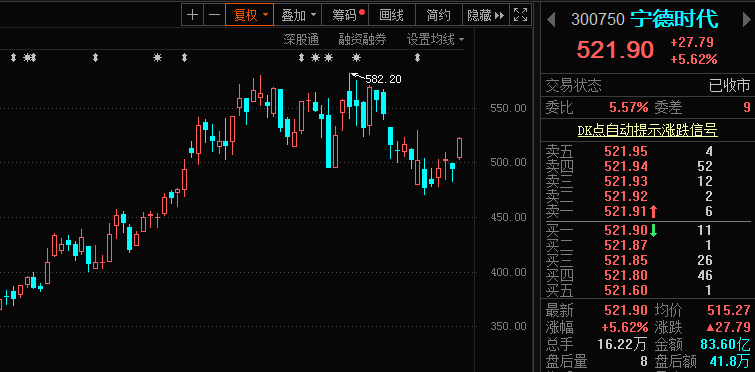Click the 已收市 trading status
Viewport: 755px width, 372px height.
pyautogui.click(x=729, y=86)
